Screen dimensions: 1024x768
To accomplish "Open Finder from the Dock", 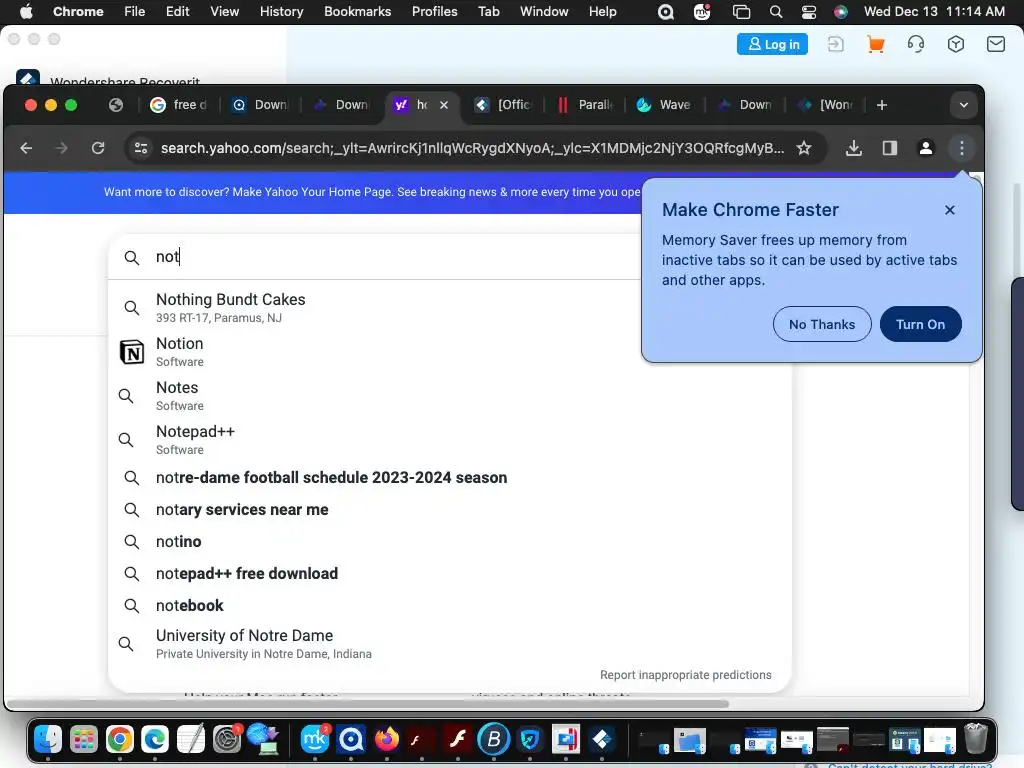I will point(48,739).
